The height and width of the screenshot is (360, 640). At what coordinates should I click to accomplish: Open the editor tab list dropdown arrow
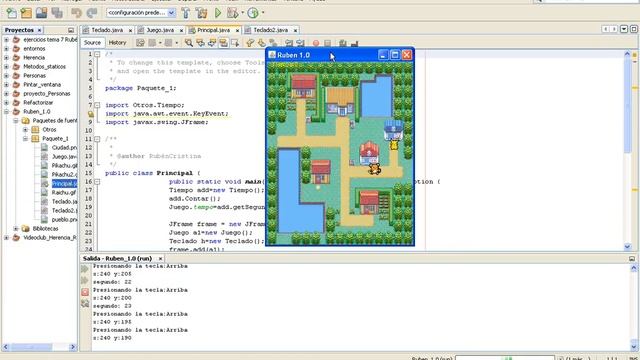click(624, 29)
